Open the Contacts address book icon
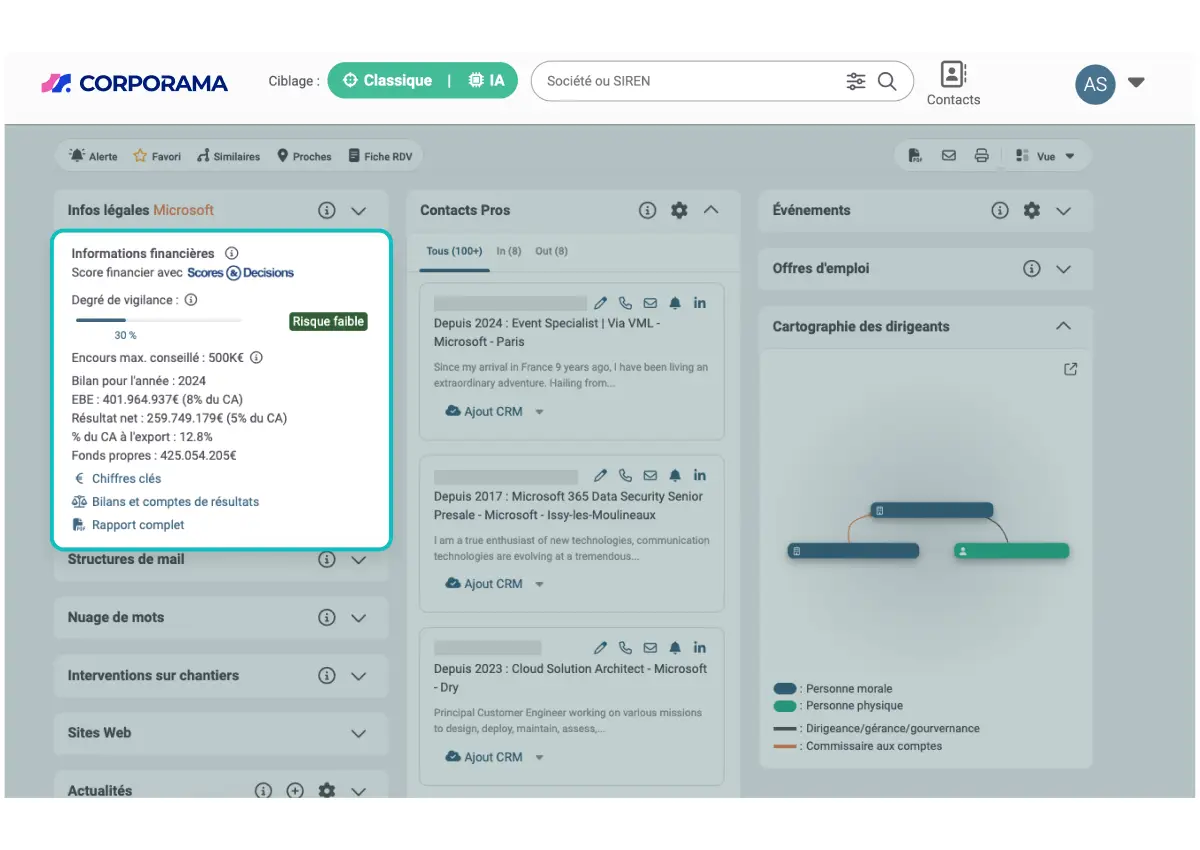The image size is (1200, 850). pyautogui.click(x=953, y=75)
